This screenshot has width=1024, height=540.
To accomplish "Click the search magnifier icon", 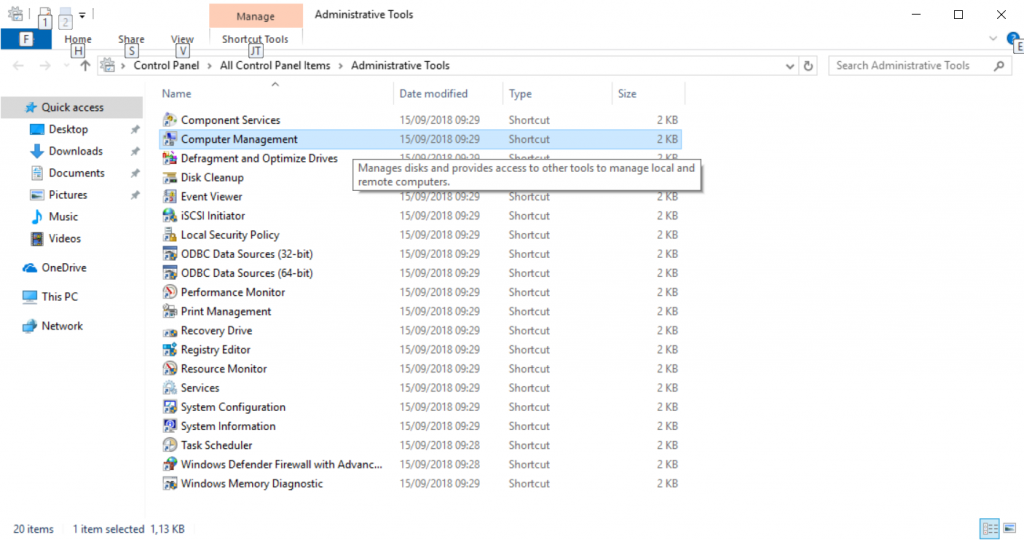I will pos(999,65).
